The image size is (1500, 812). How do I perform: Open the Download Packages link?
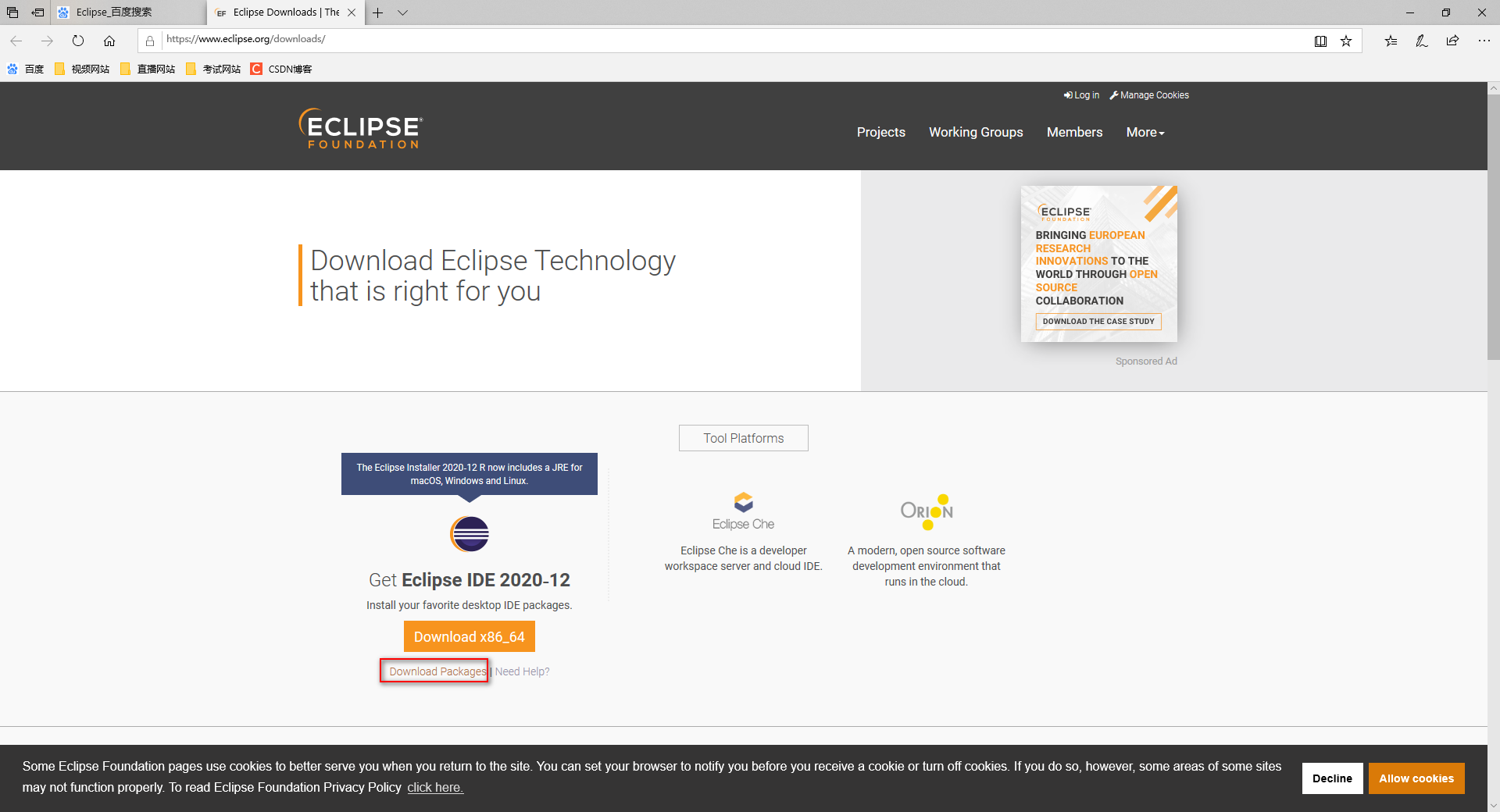point(434,671)
